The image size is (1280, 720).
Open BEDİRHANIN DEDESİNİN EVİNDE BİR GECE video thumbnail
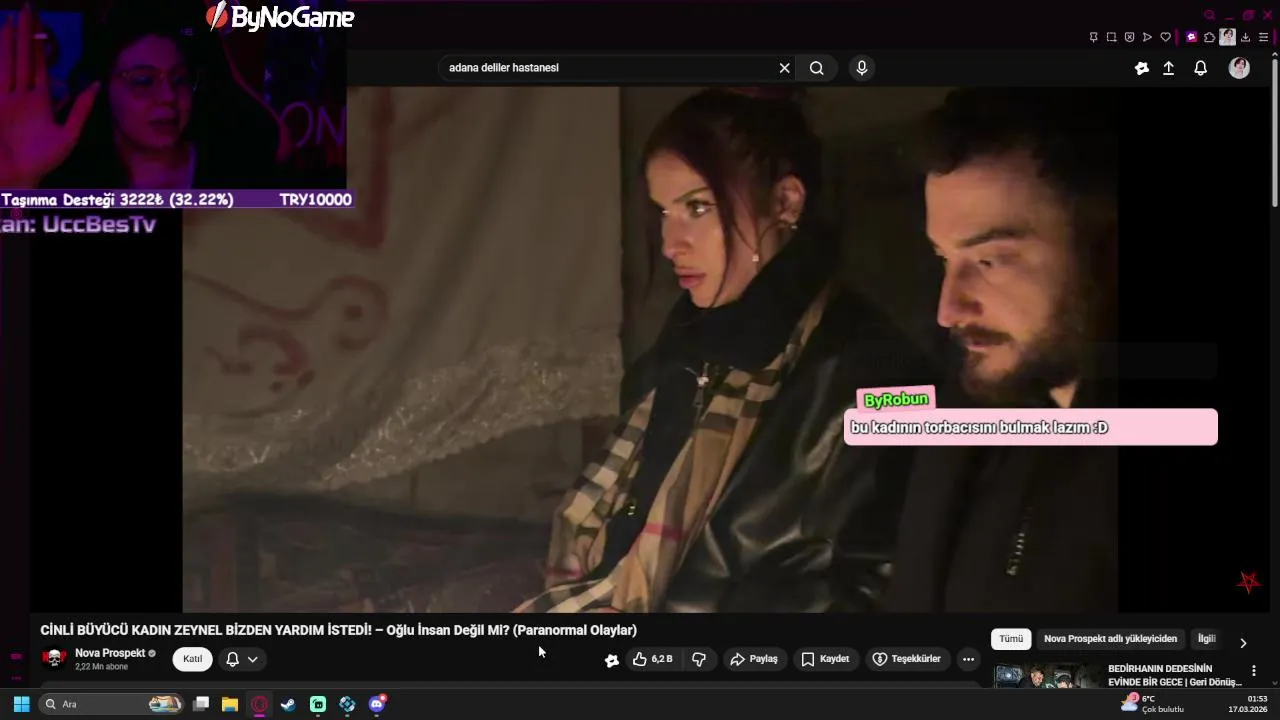1046,676
